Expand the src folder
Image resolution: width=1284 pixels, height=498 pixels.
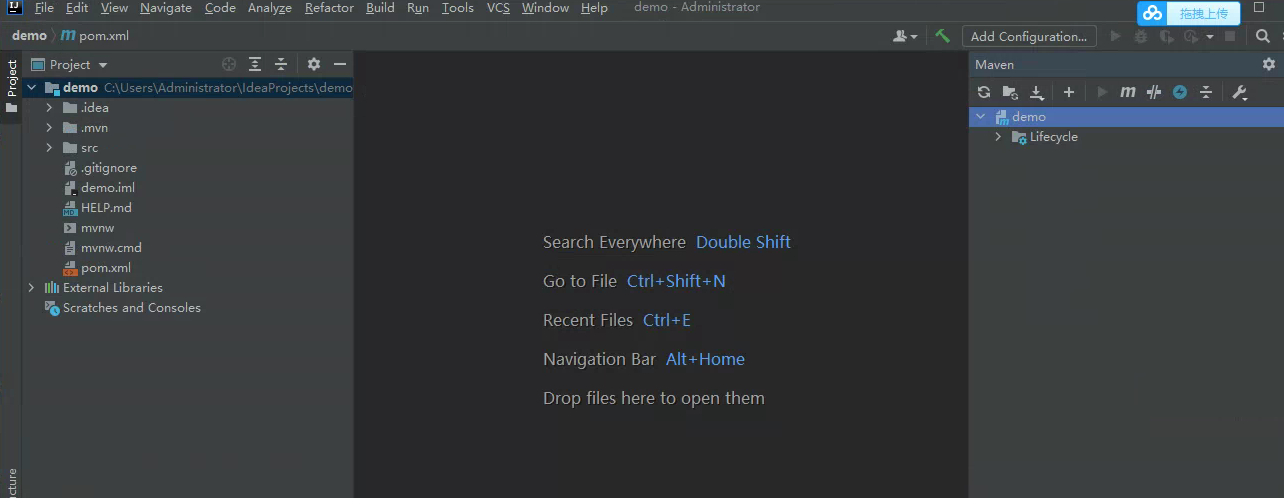point(49,148)
